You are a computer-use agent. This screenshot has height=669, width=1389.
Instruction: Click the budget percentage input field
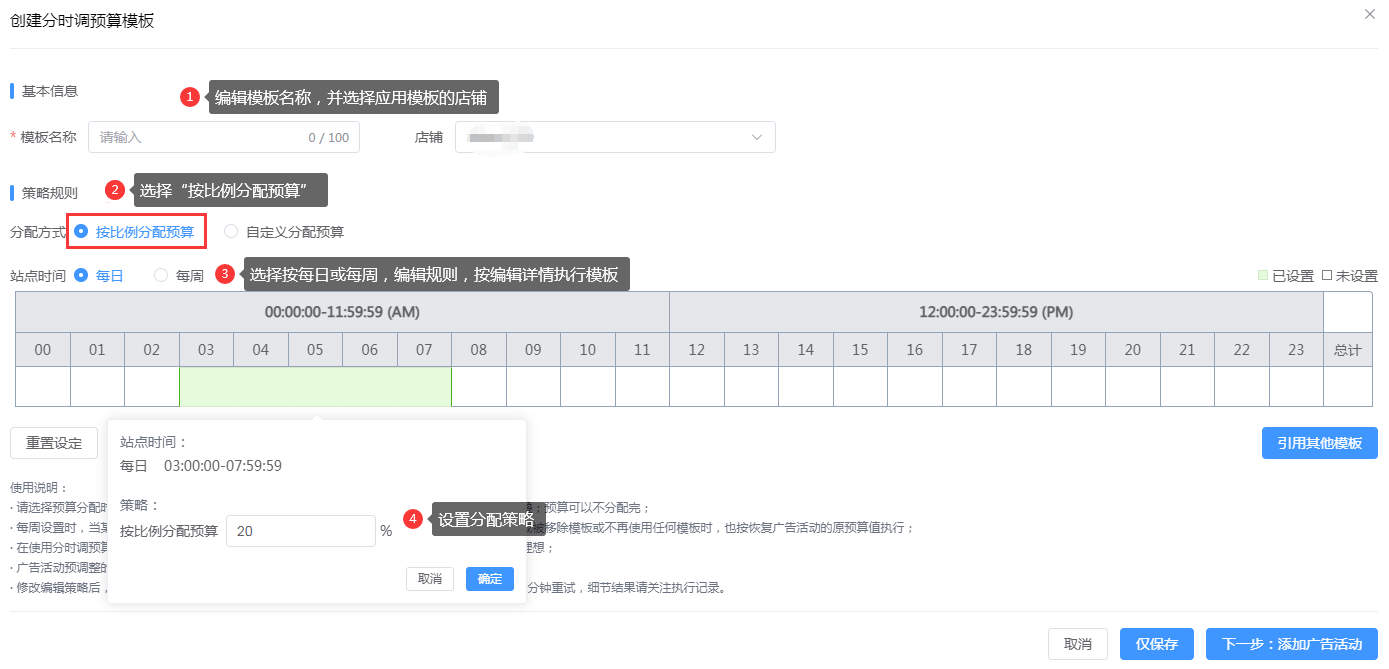point(300,531)
